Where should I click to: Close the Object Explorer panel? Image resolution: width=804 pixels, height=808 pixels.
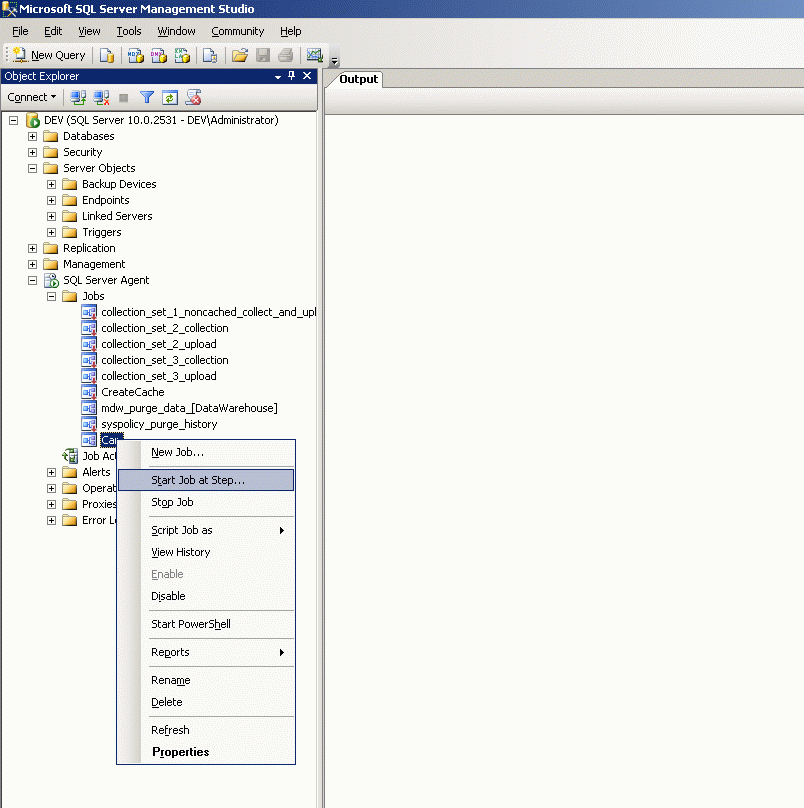(x=307, y=76)
